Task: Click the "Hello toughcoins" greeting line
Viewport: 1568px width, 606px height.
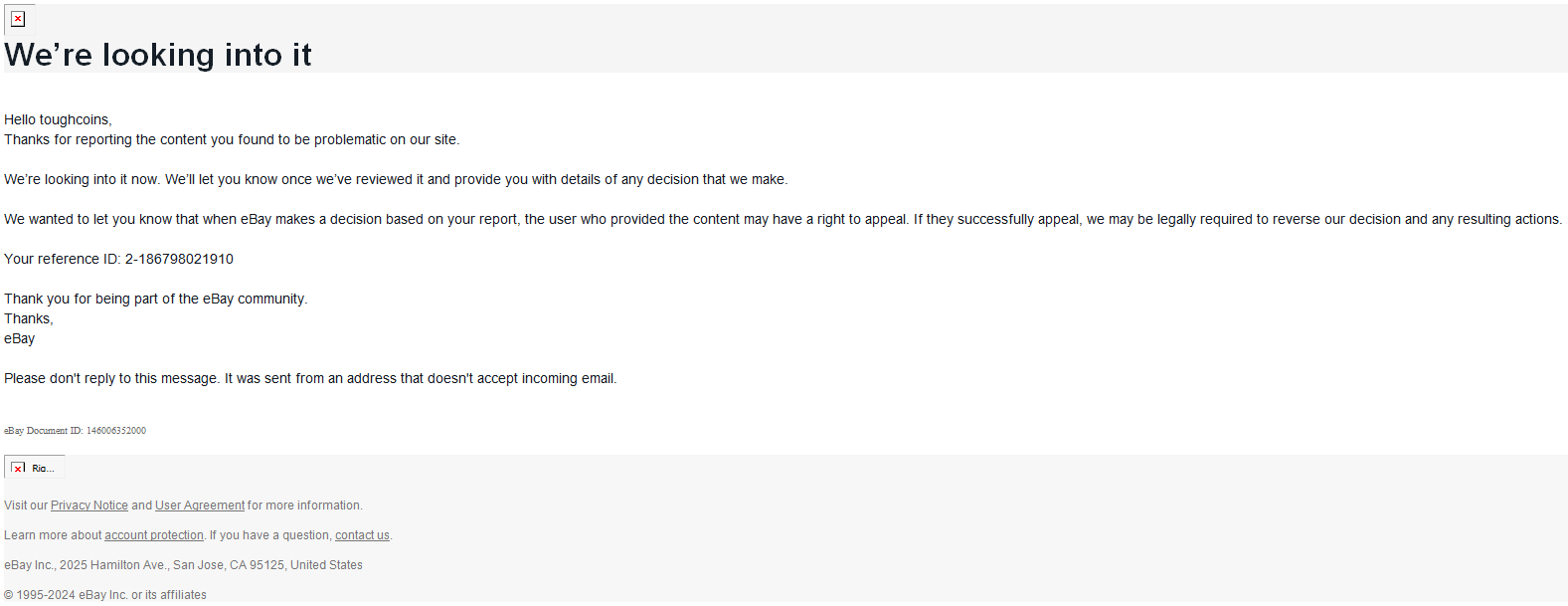Action: point(58,119)
